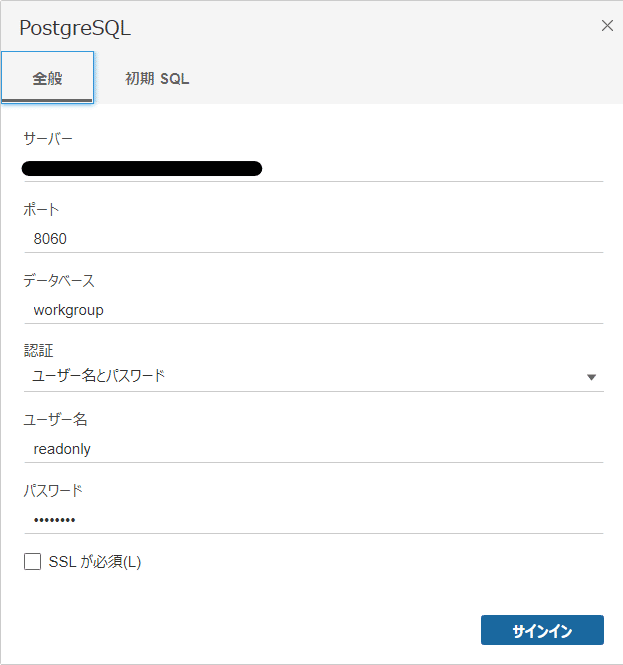Switch to the 全般 tab
The height and width of the screenshot is (665, 623).
pyautogui.click(x=47, y=78)
